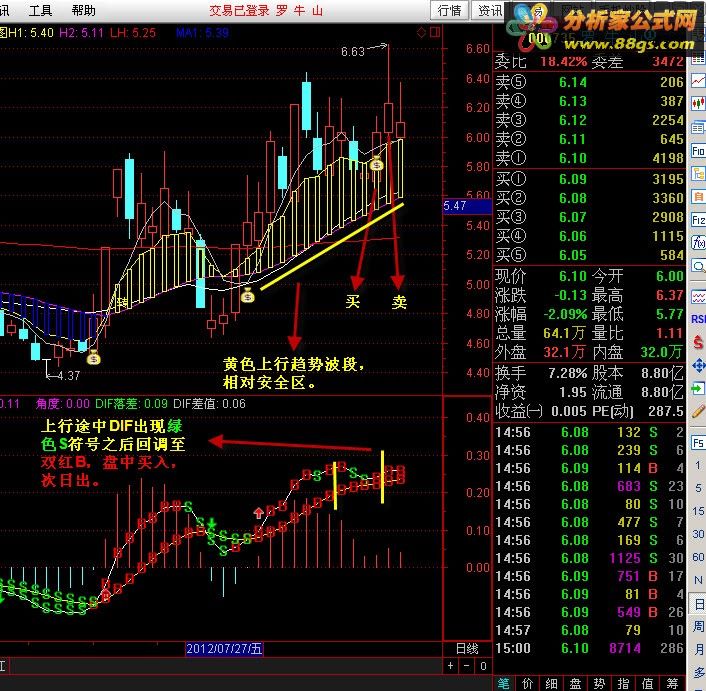Select the 价 price tab
Image resolution: width=706 pixels, height=691 pixels.
[x=527, y=683]
